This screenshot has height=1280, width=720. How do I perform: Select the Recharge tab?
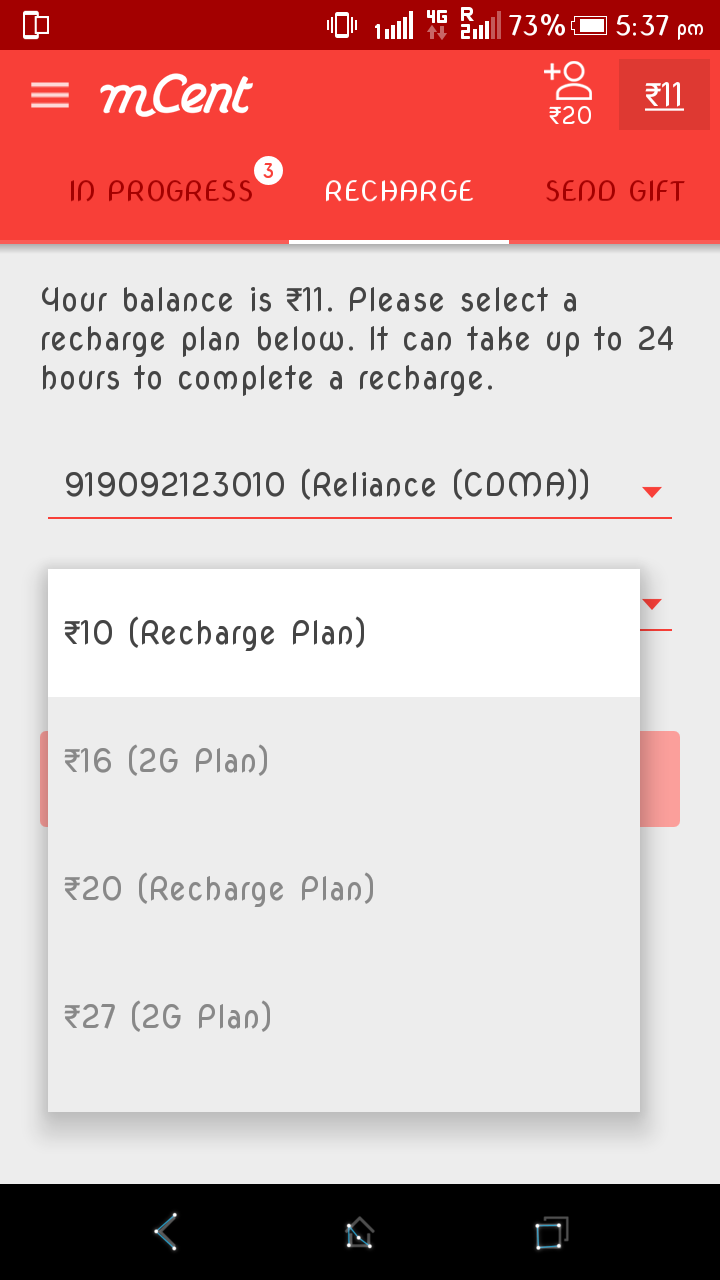point(399,191)
